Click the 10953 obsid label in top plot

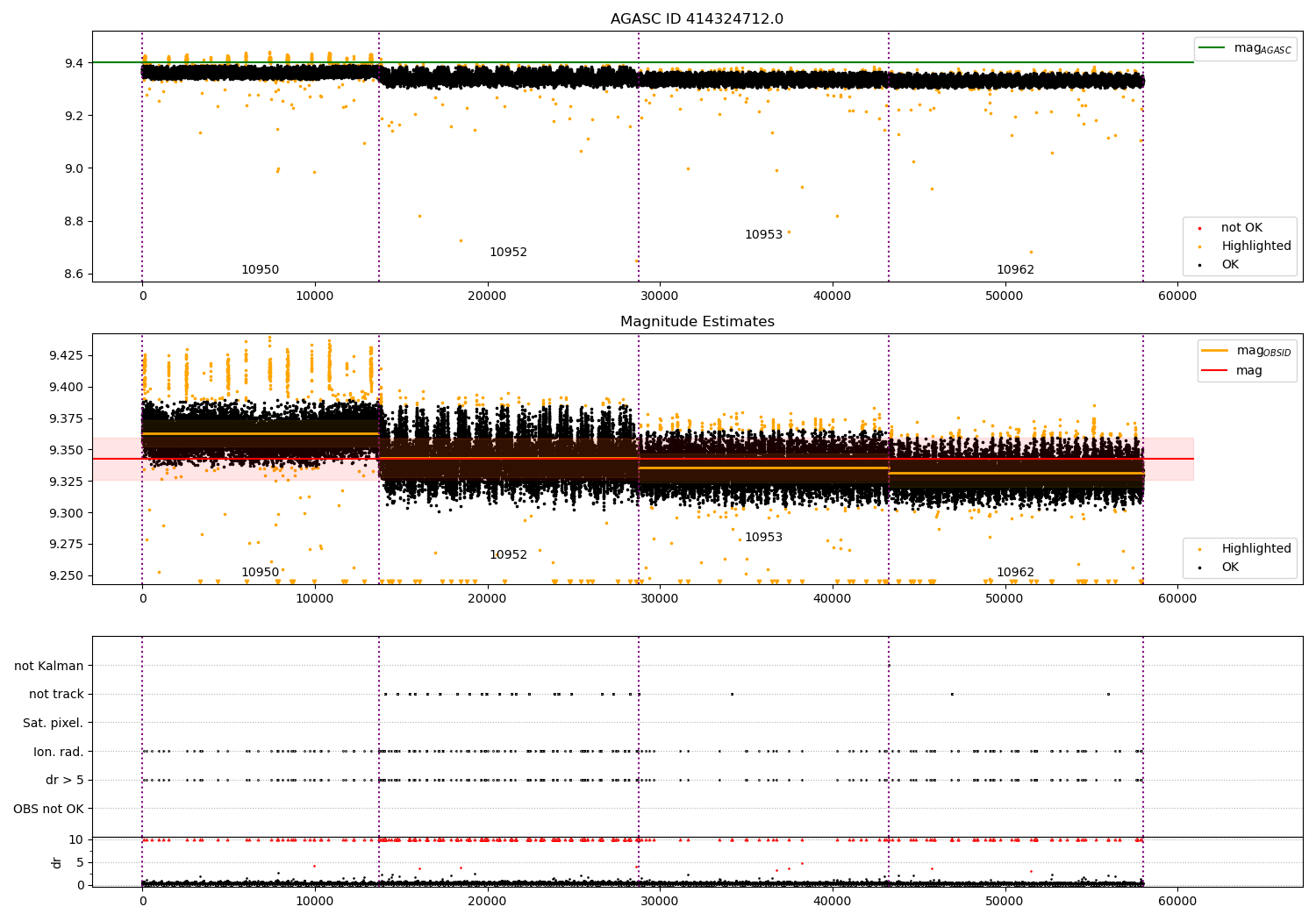tap(763, 235)
